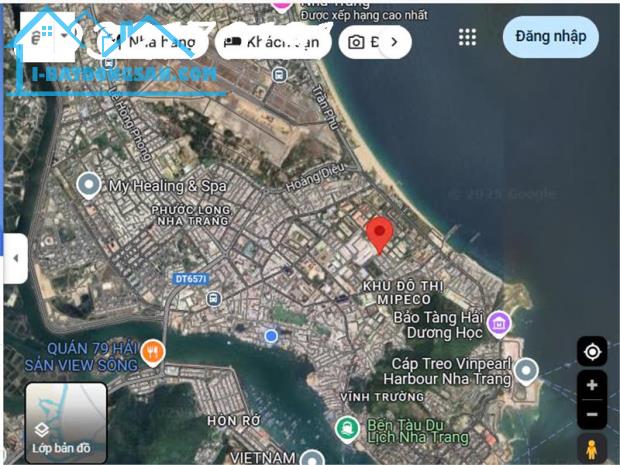Click the blue dot current location
The width and height of the screenshot is (620, 465).
point(271,336)
